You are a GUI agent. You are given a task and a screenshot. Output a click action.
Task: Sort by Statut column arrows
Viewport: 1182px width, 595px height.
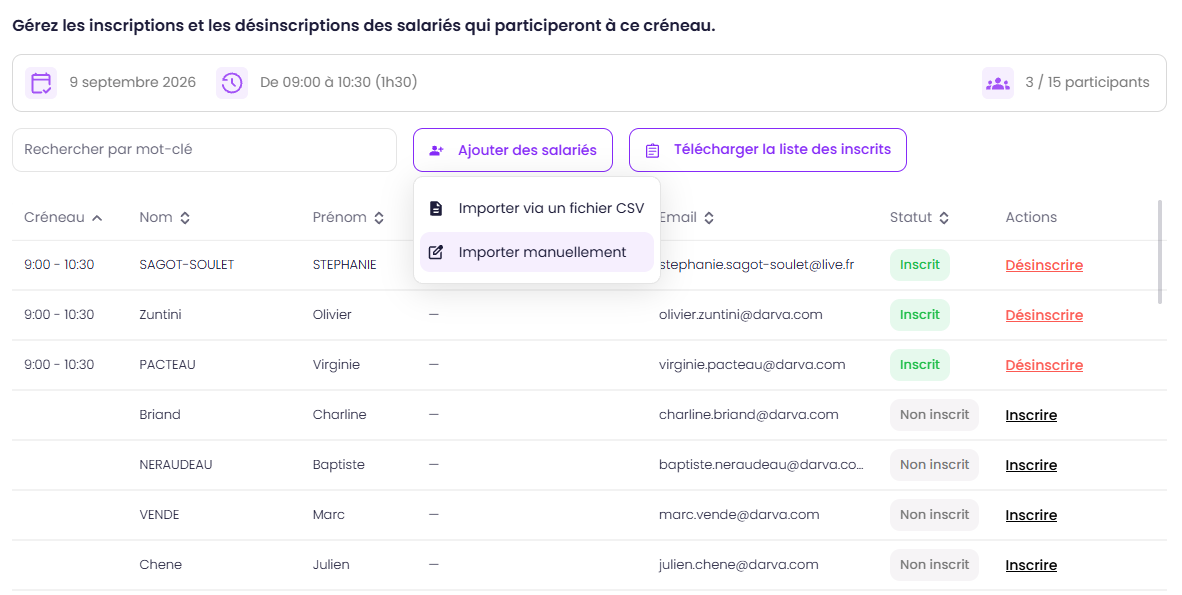tap(944, 218)
